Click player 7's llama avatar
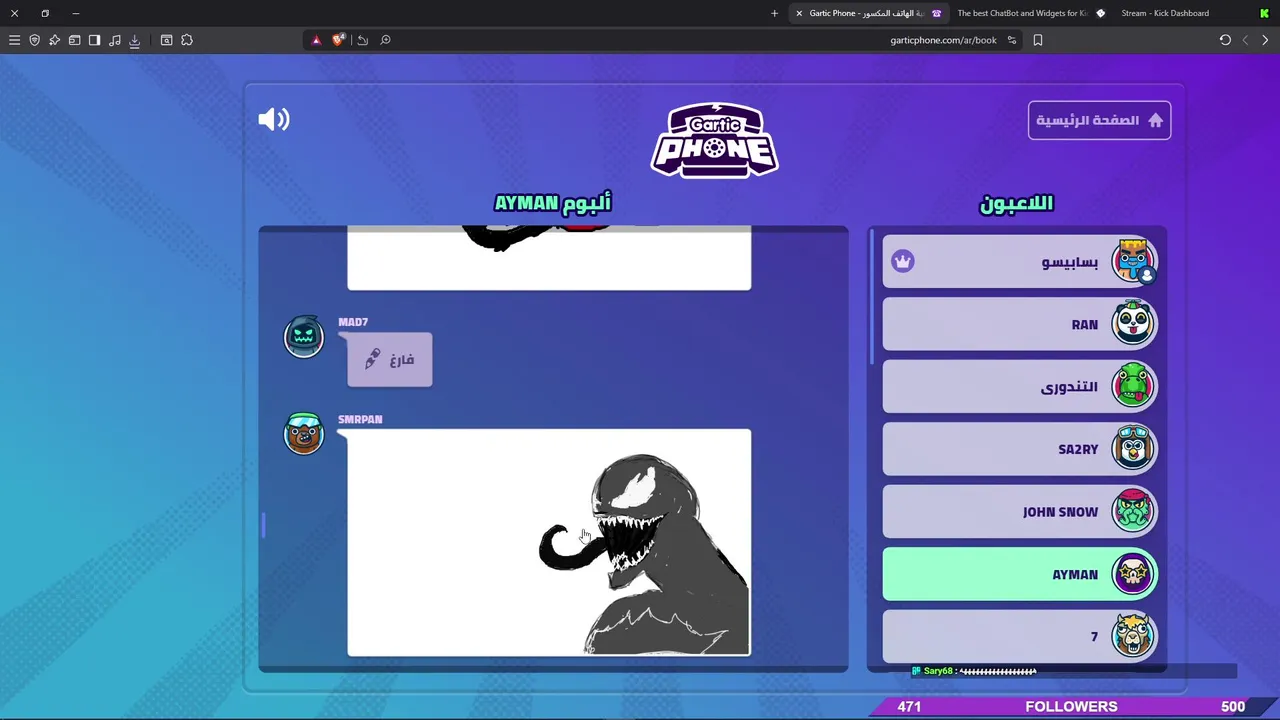 (1133, 636)
